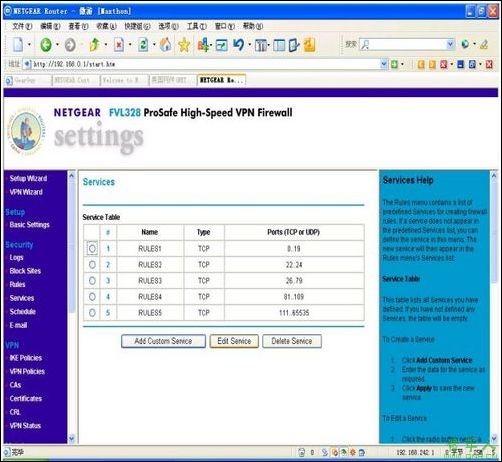Click the Stop loading icon with red X

coord(119,45)
